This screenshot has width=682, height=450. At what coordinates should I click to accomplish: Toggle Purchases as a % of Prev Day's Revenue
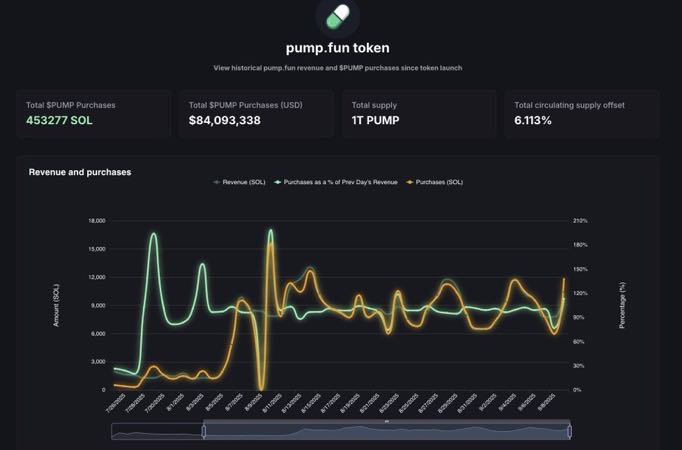click(339, 182)
